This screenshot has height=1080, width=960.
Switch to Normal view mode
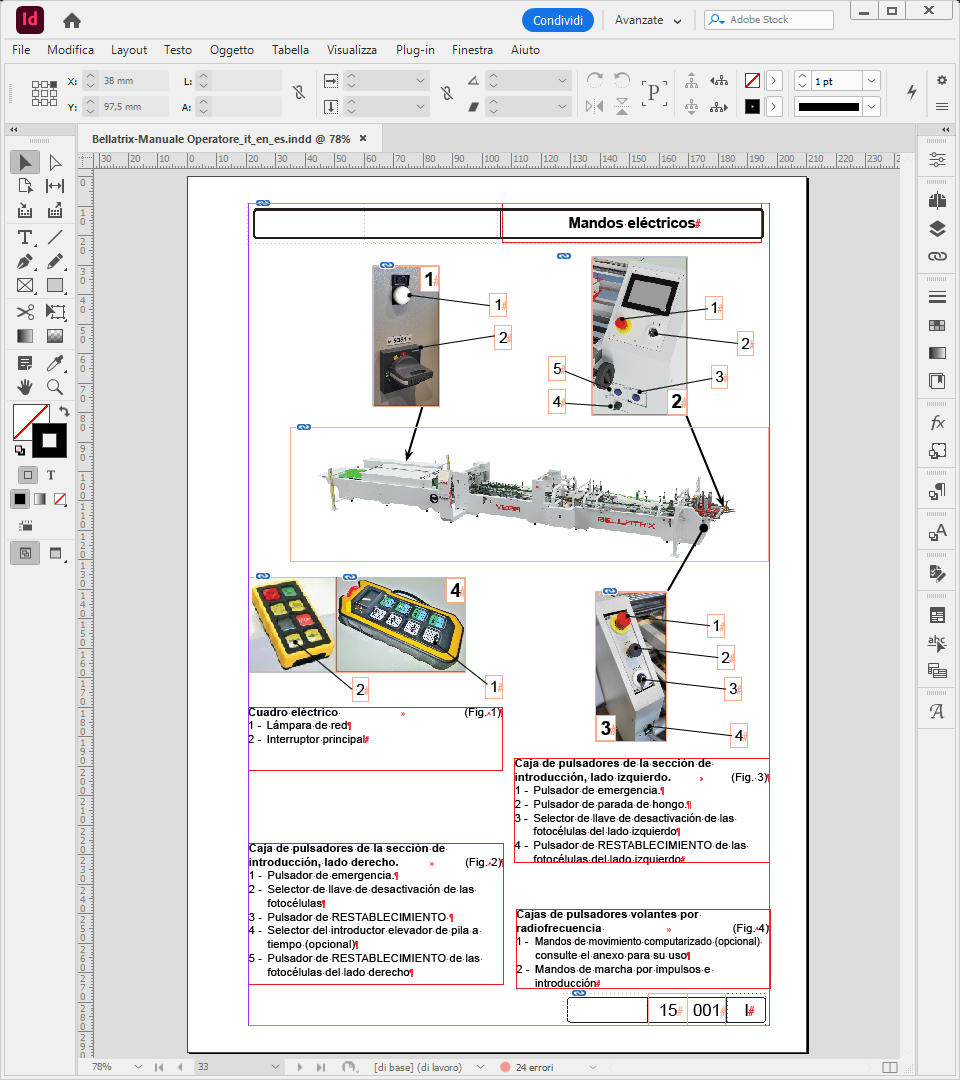(25, 553)
